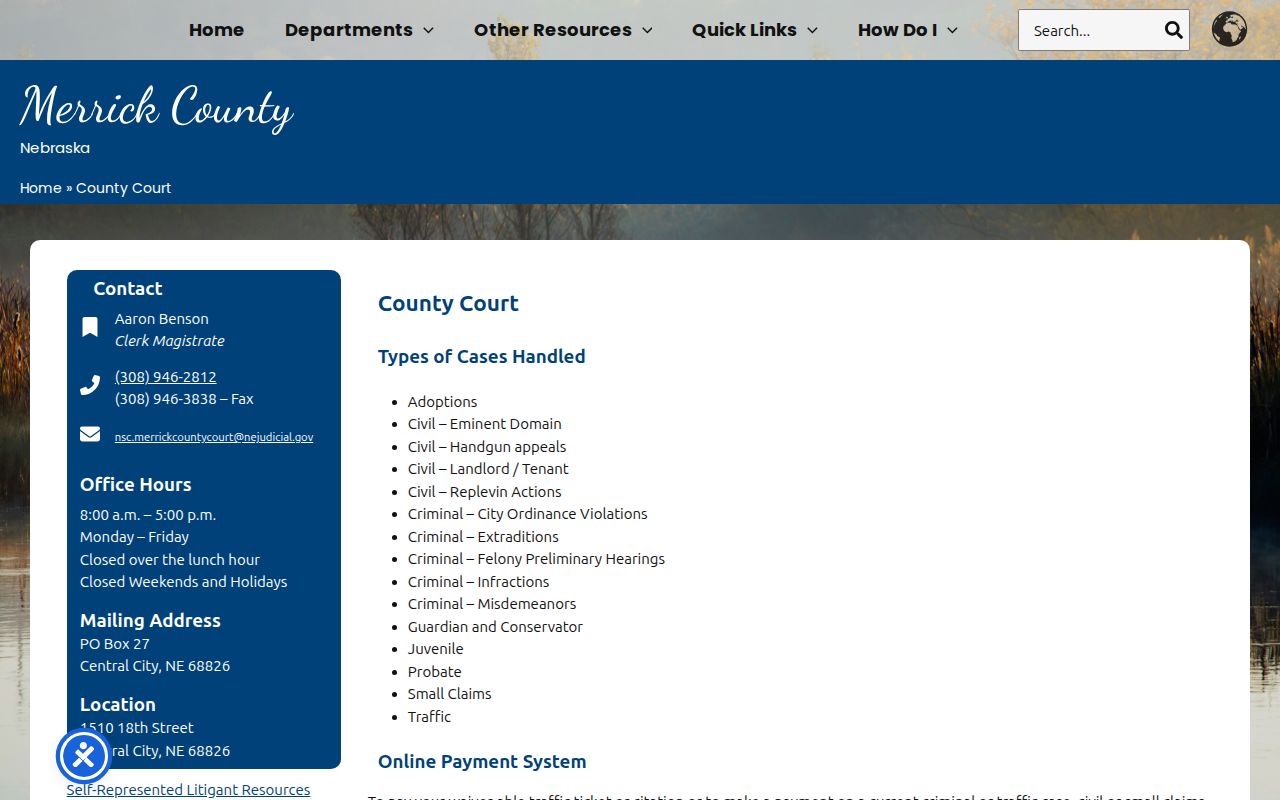Click the 'Small Claims' list item

(450, 694)
